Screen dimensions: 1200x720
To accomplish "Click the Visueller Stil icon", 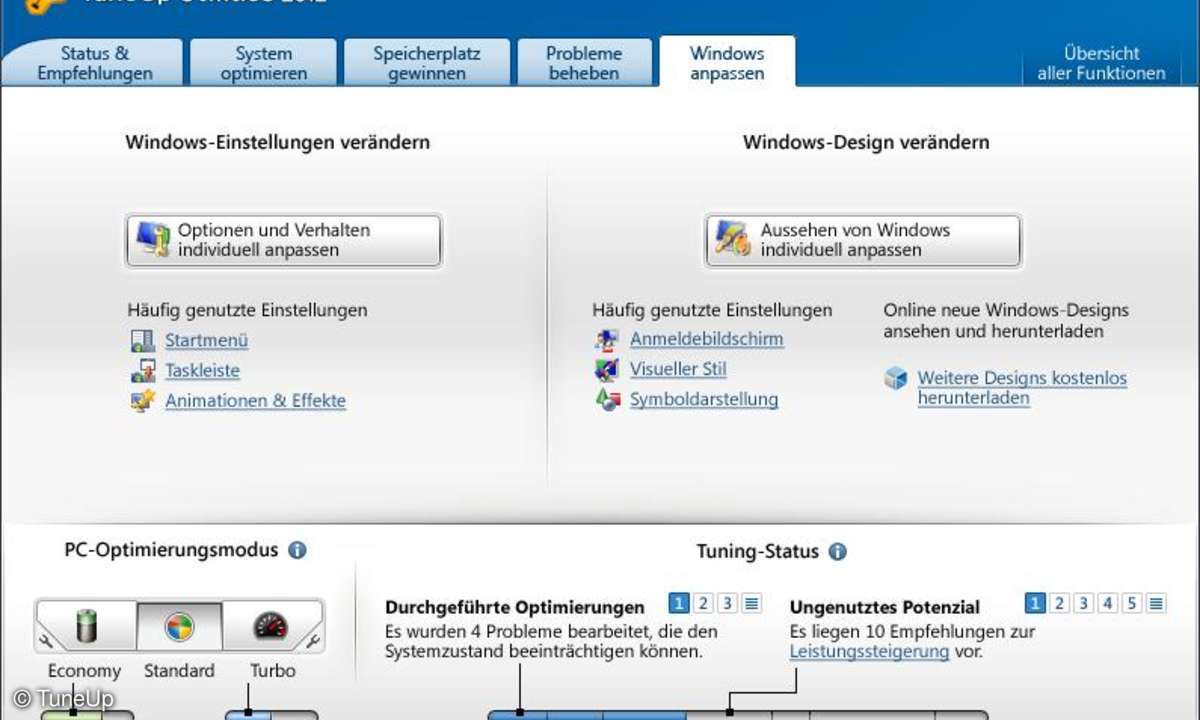I will pyautogui.click(x=607, y=370).
